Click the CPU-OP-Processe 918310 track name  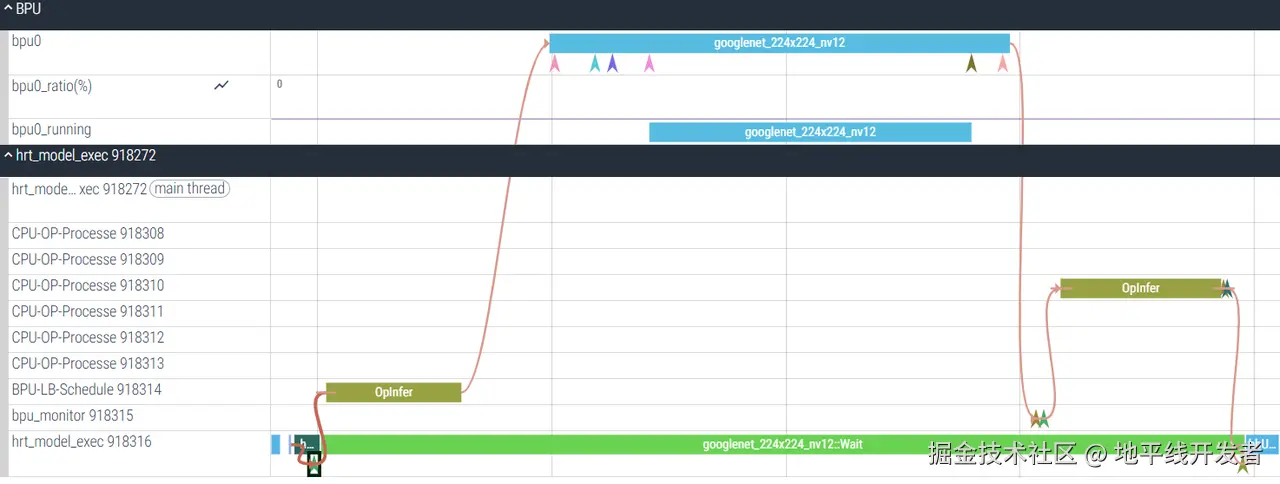(88, 285)
